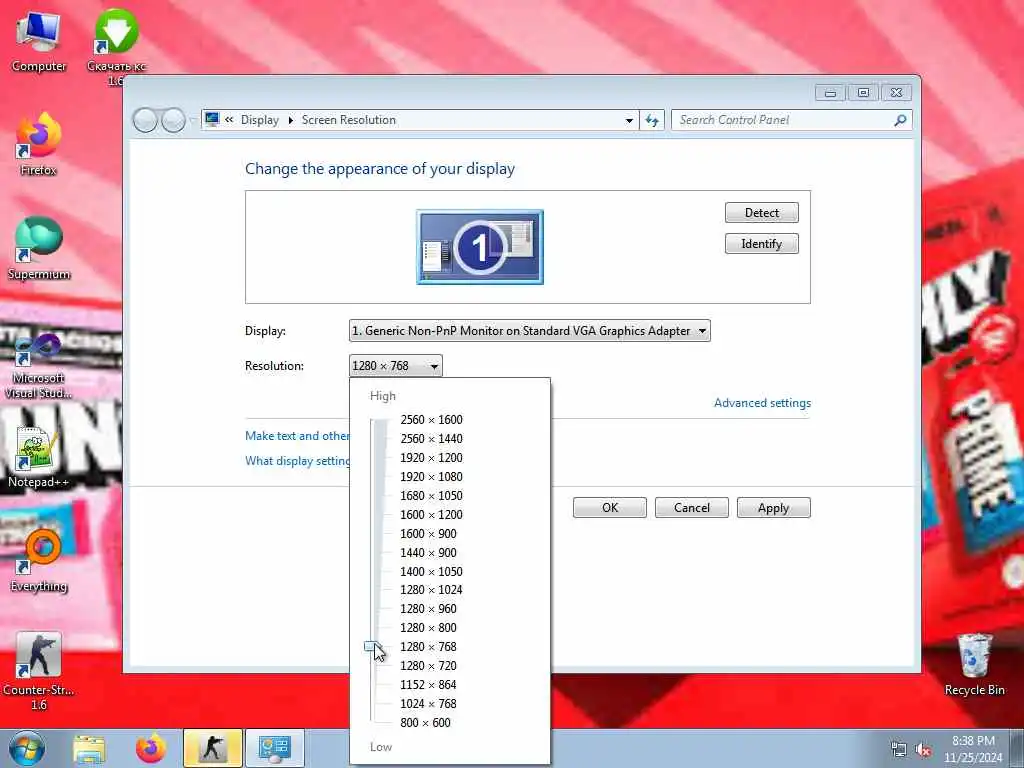Open the Supermium desktop shortcut
Viewport: 1024px width, 768px height.
[39, 249]
